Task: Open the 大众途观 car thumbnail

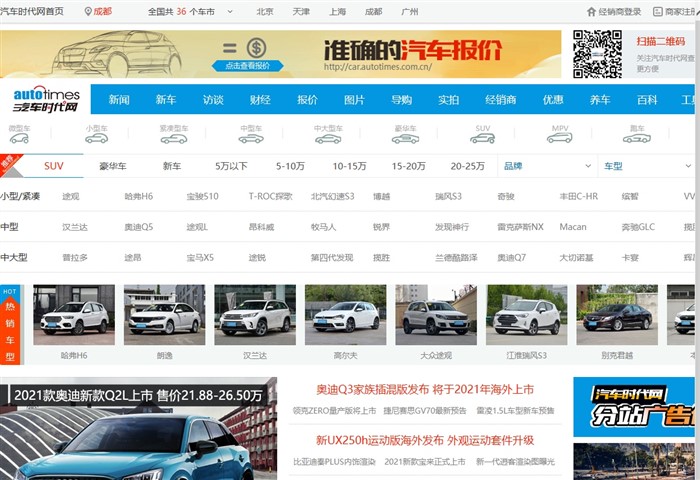Action: coord(436,315)
